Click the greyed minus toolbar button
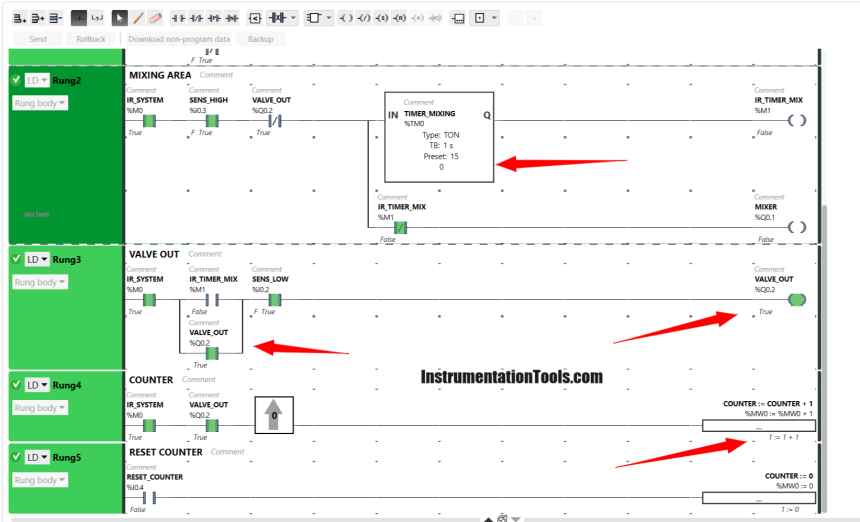Viewport: 860px width, 522px height. 516,18
